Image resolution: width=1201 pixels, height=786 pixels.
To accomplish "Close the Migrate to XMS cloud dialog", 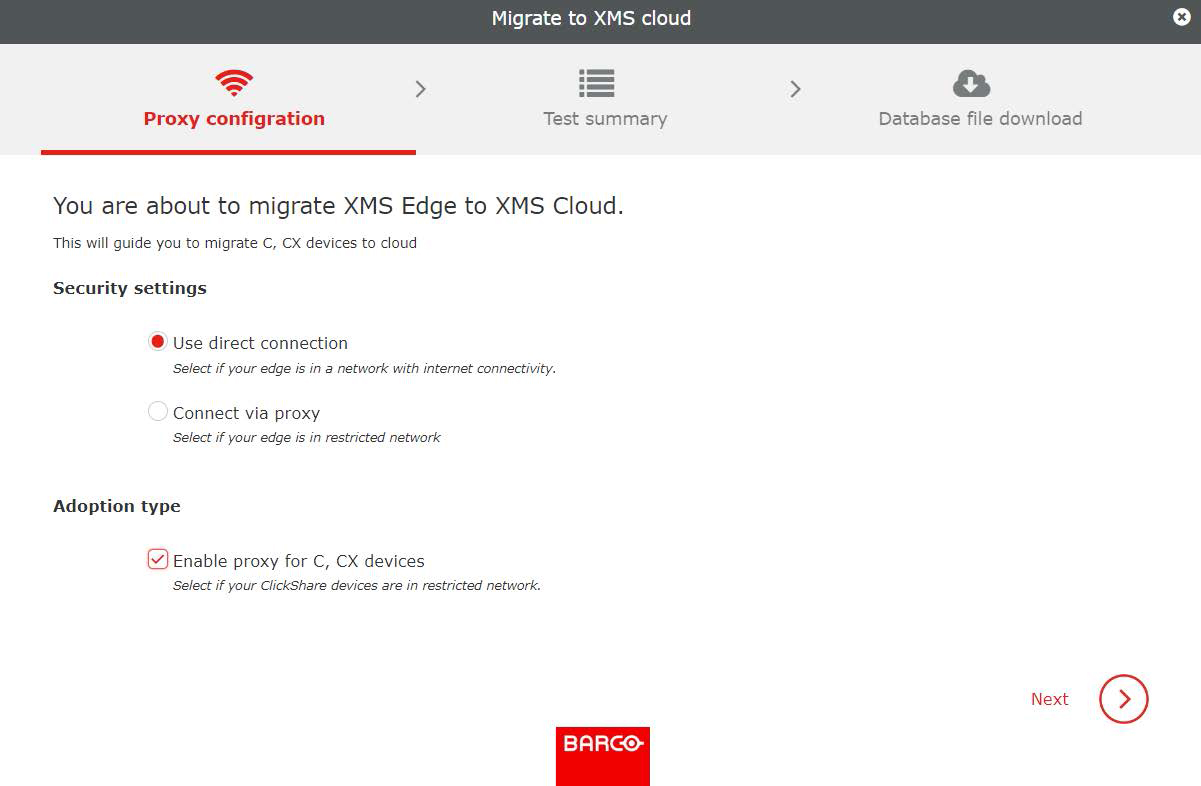I will point(1182,17).
